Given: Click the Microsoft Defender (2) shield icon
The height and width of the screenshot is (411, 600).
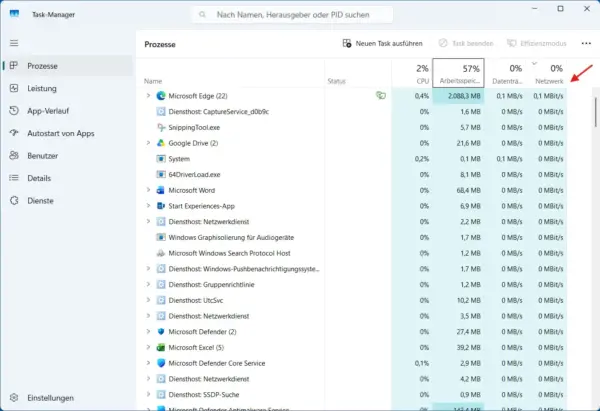Looking at the screenshot, I should coord(161,331).
